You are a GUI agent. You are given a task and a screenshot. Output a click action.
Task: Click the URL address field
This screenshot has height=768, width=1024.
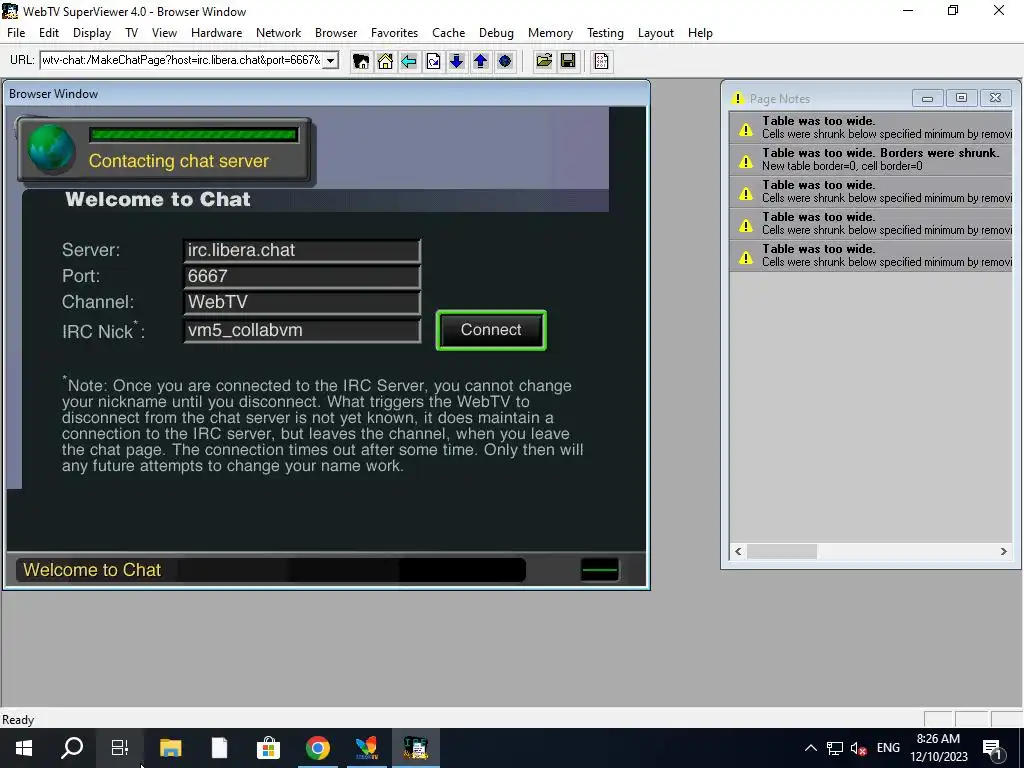point(182,61)
